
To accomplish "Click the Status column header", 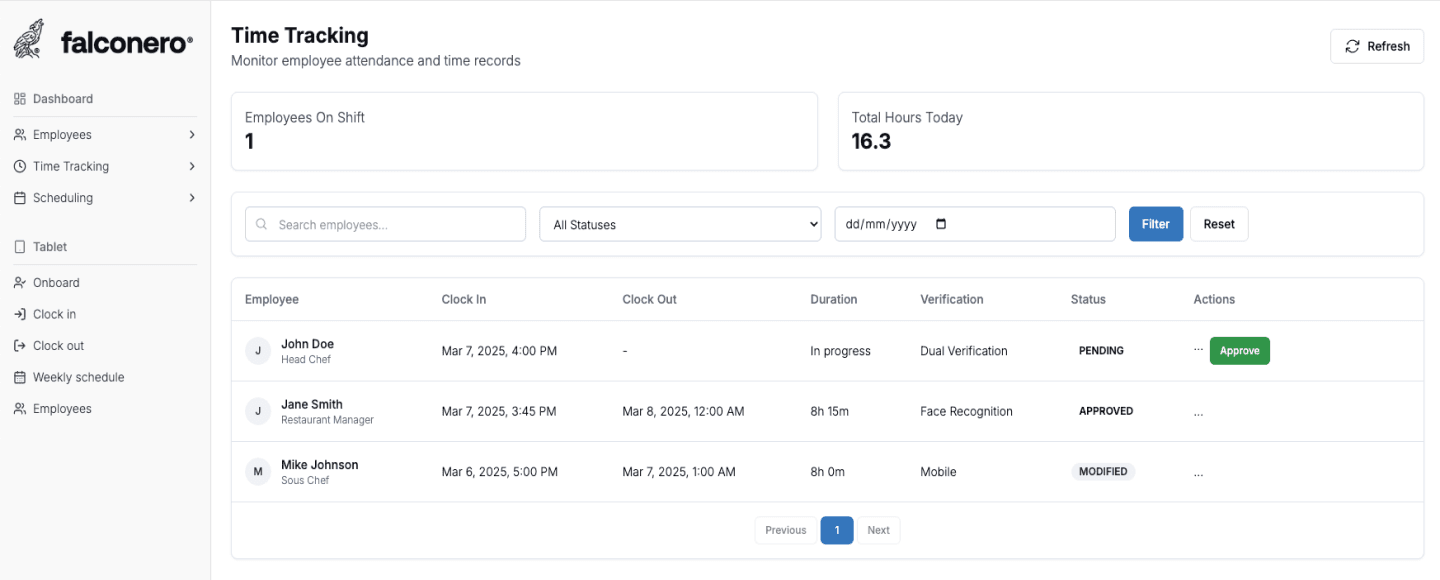I will (x=1088, y=299).
